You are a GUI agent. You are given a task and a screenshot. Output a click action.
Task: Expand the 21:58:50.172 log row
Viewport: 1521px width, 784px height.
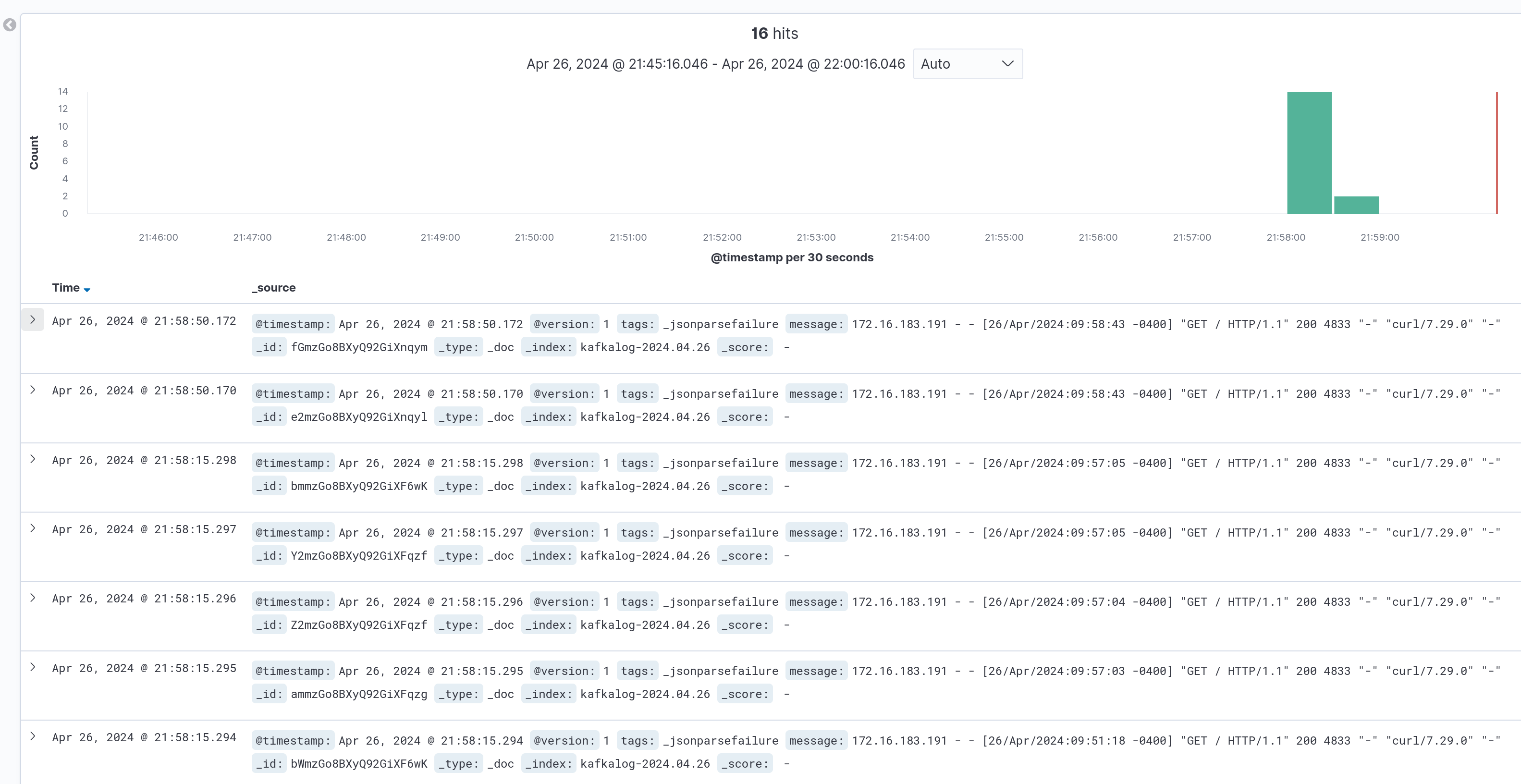click(33, 320)
